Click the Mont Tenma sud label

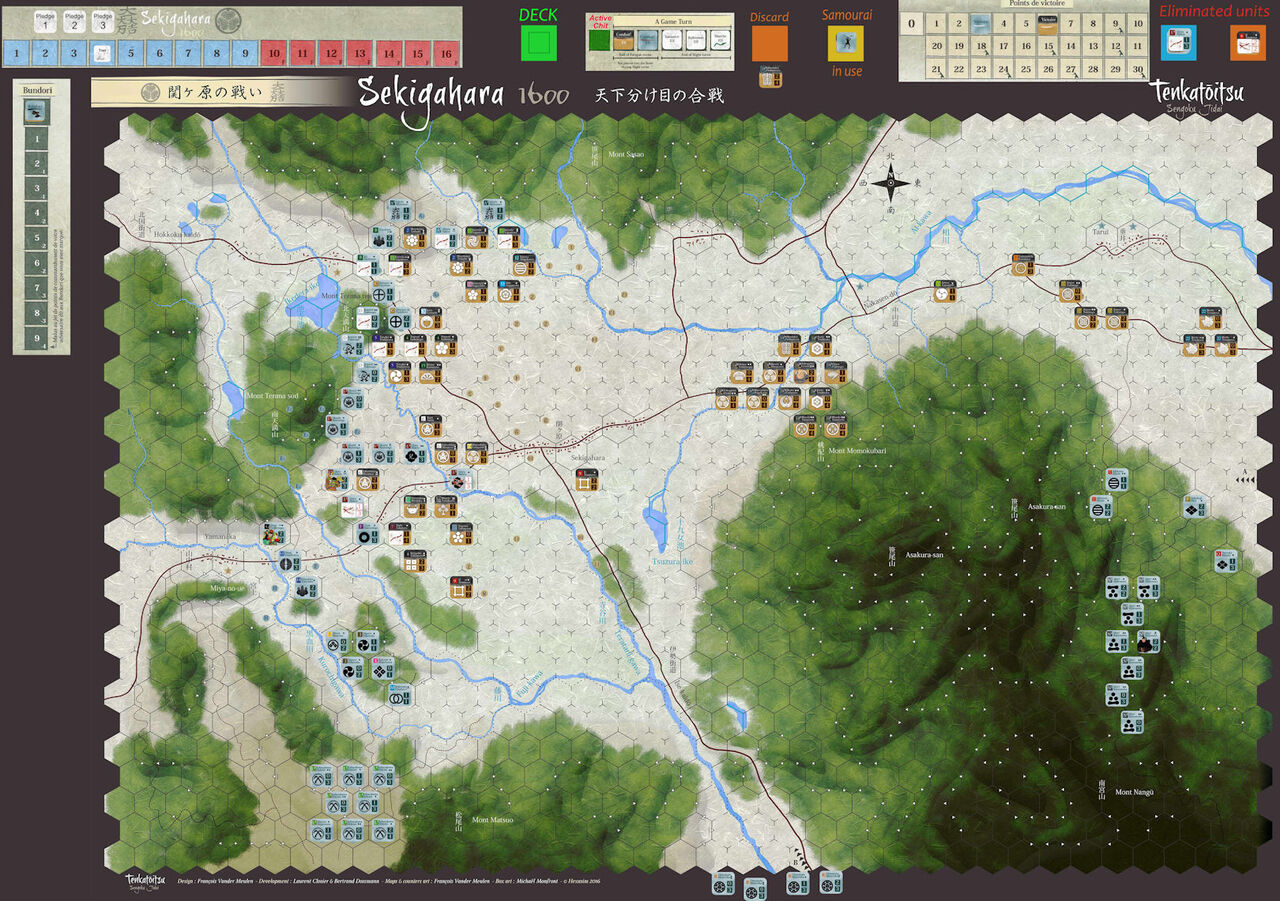tap(273, 396)
